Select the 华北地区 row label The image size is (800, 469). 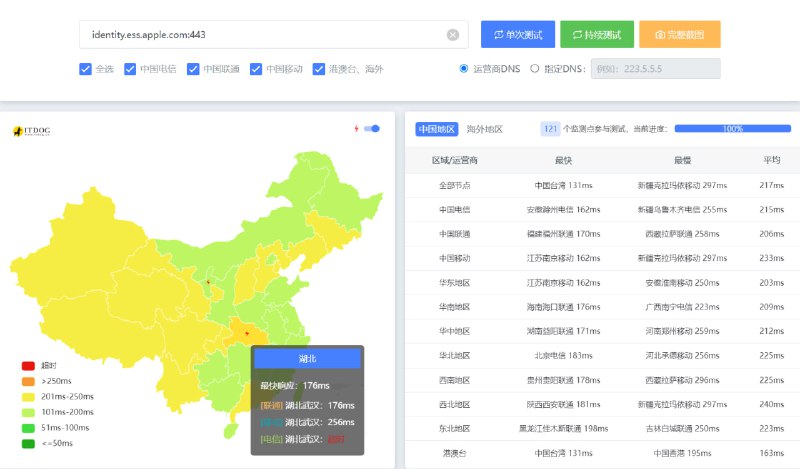[x=455, y=356]
